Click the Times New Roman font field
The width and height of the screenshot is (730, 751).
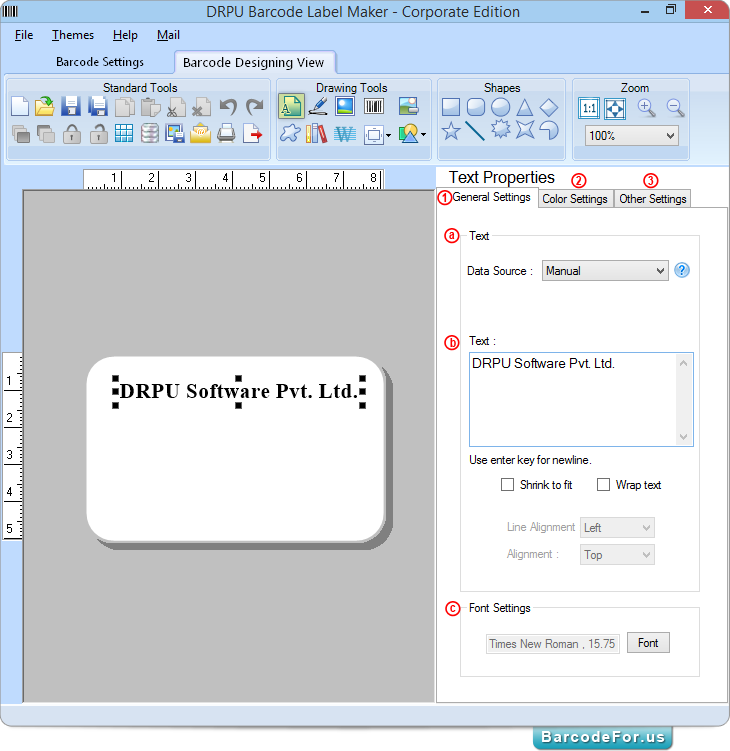tap(552, 644)
